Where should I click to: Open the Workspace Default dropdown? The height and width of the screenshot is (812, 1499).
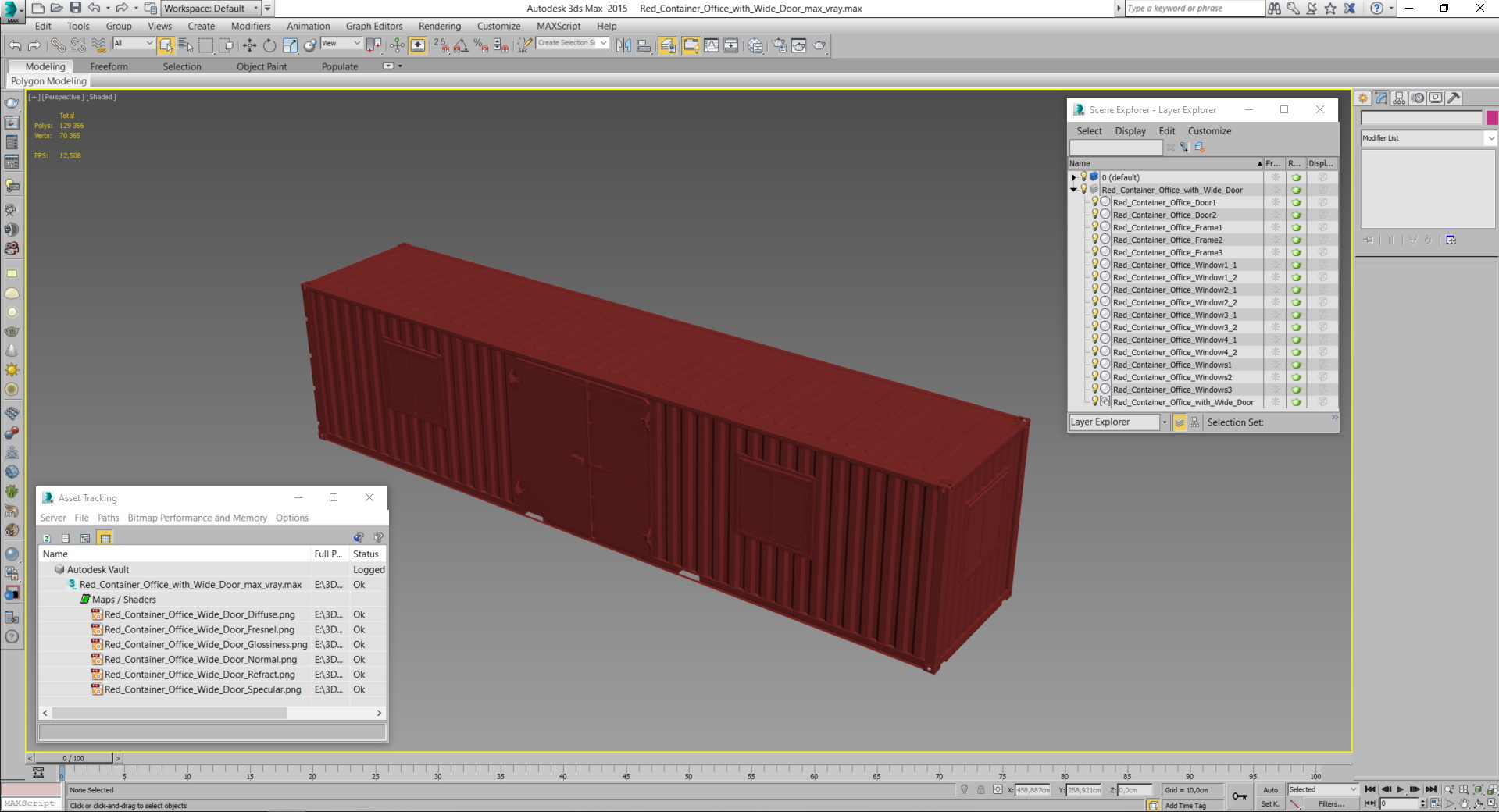pyautogui.click(x=211, y=9)
